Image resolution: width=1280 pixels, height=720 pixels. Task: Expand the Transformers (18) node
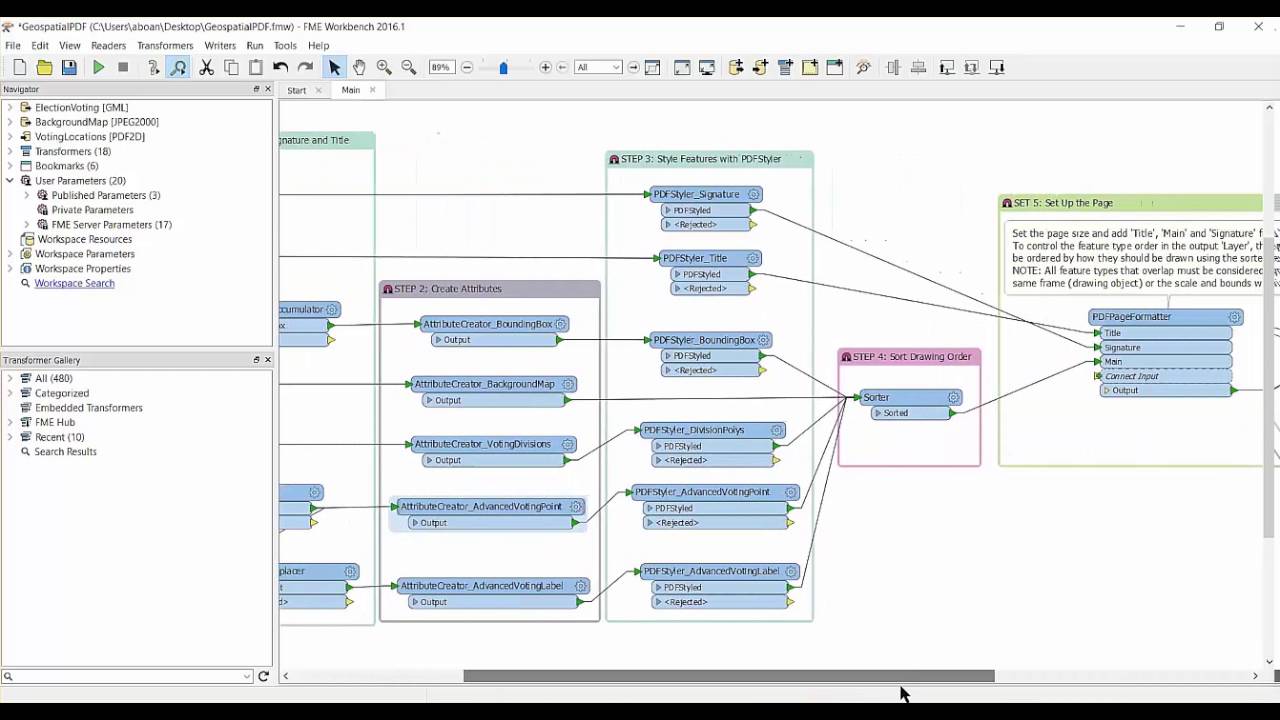coord(10,151)
